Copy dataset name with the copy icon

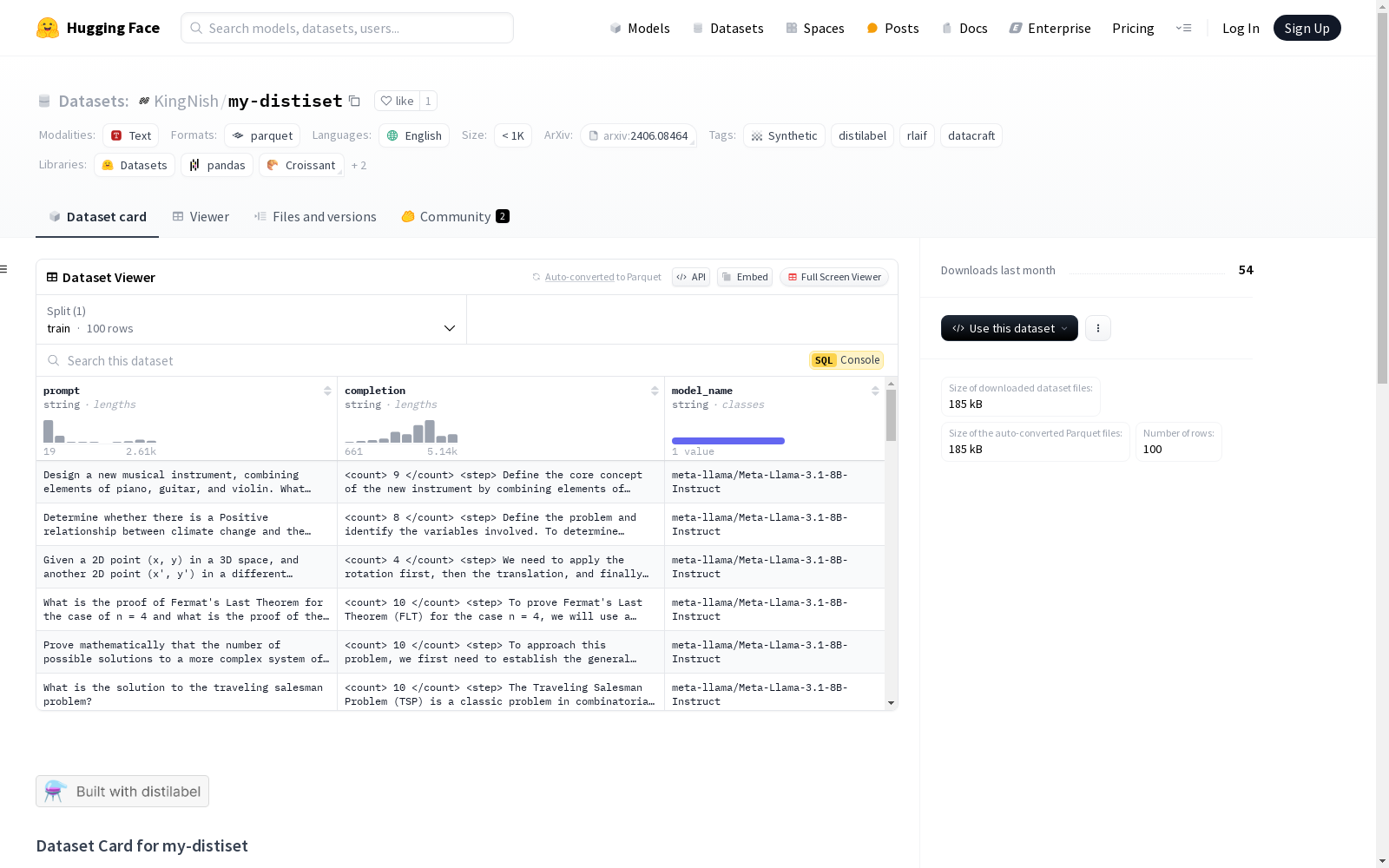click(354, 101)
